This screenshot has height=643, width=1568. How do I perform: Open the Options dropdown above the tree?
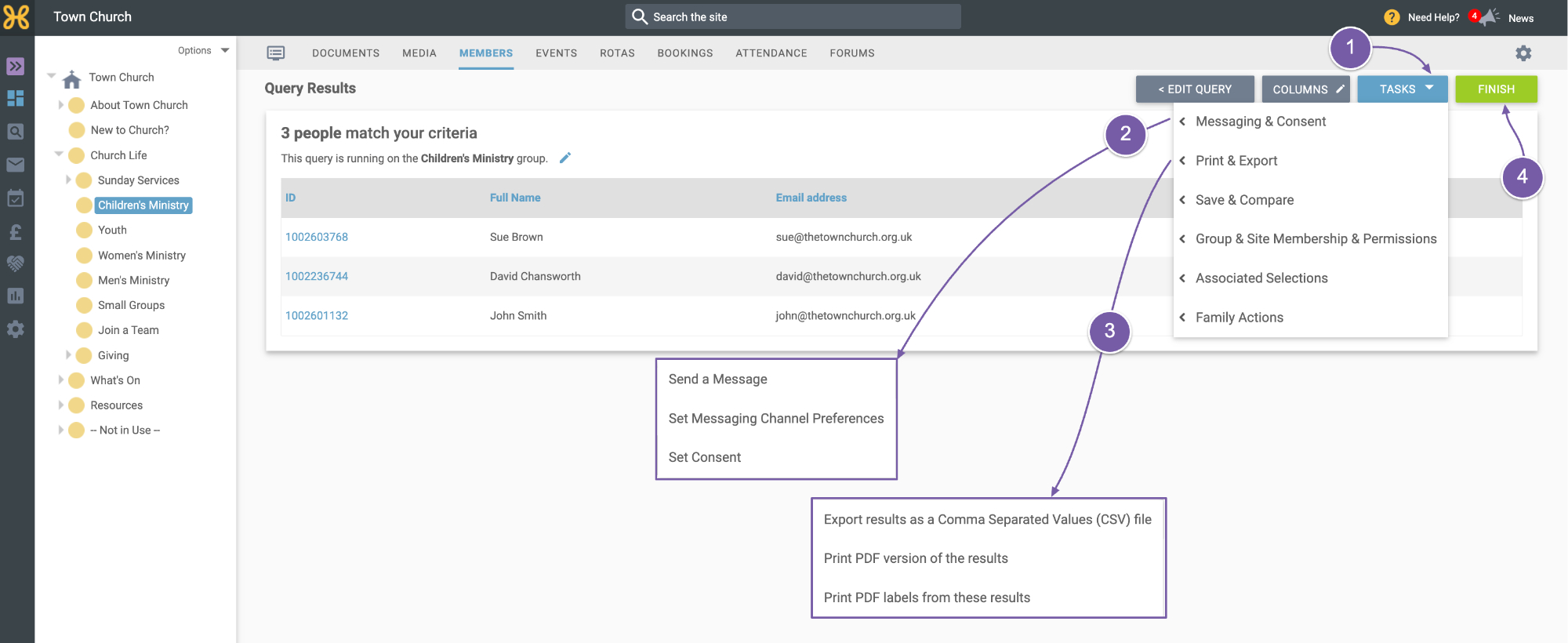point(203,50)
